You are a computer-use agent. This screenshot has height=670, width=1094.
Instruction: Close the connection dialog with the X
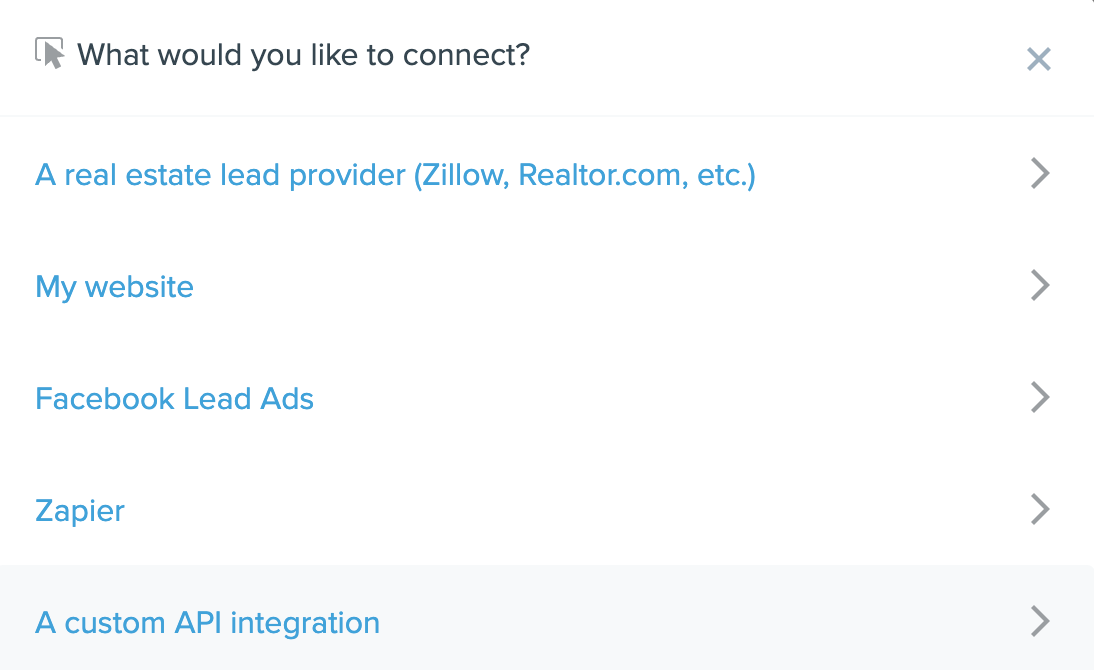[x=1039, y=60]
